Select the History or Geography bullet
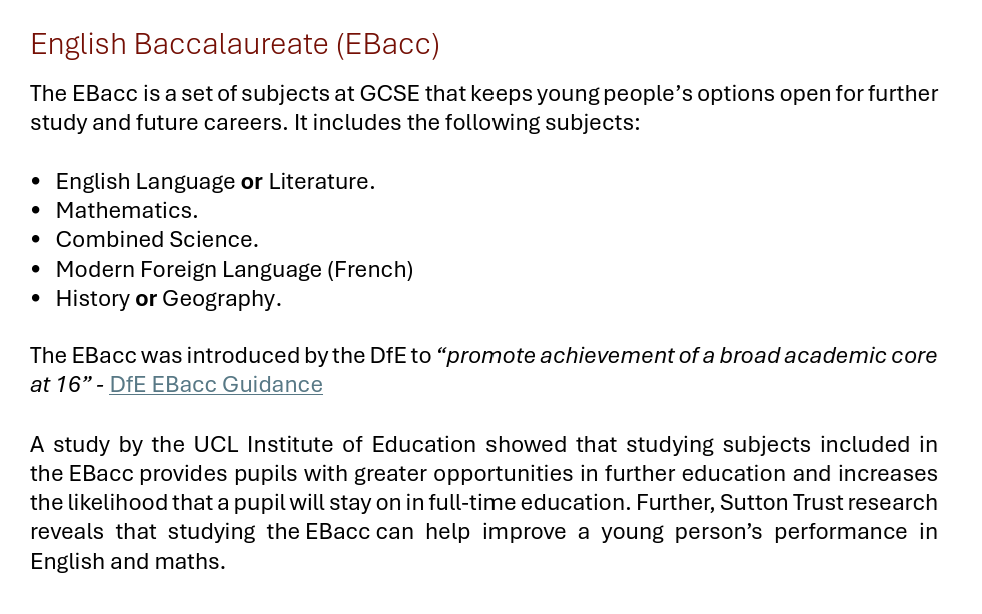 coord(168,299)
